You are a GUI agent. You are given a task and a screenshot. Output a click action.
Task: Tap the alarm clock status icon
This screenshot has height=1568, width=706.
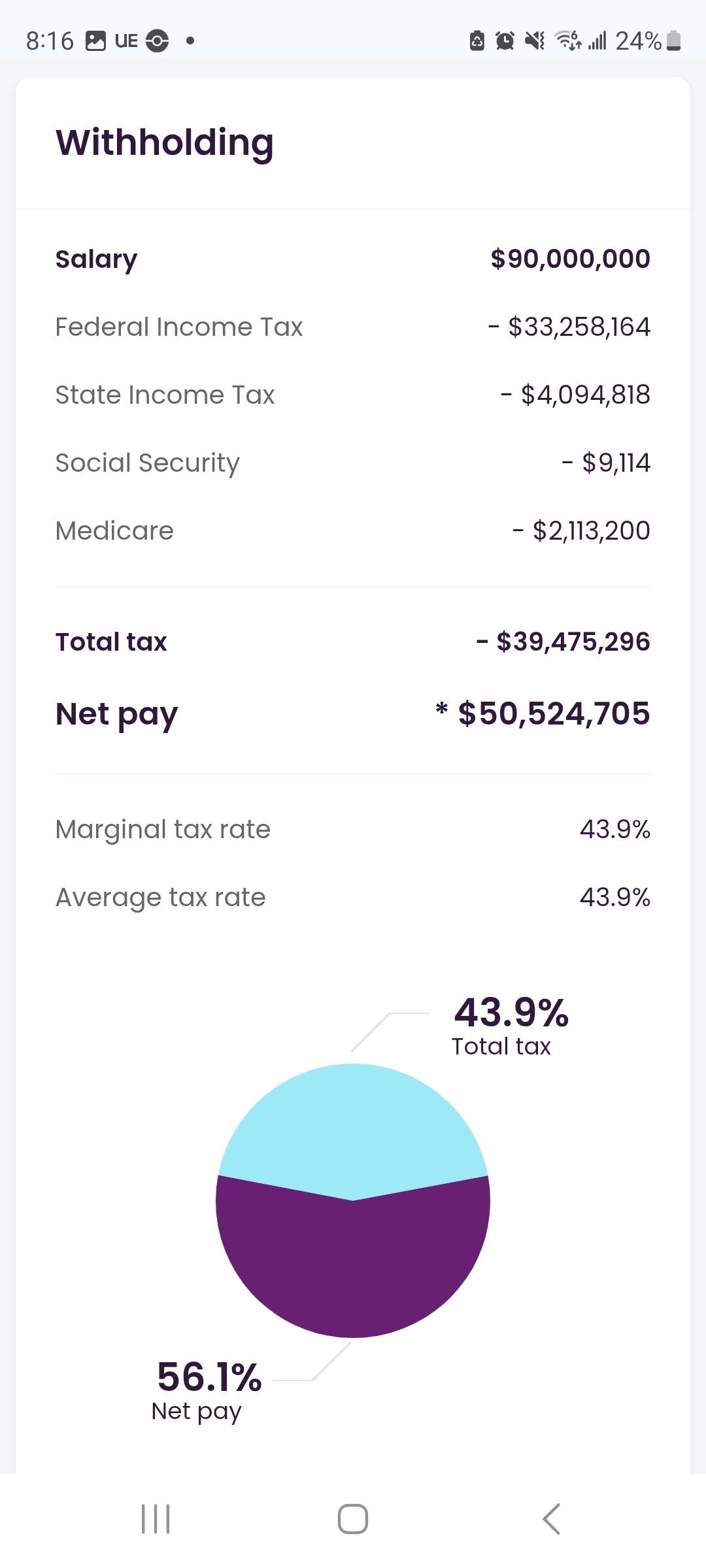(505, 41)
